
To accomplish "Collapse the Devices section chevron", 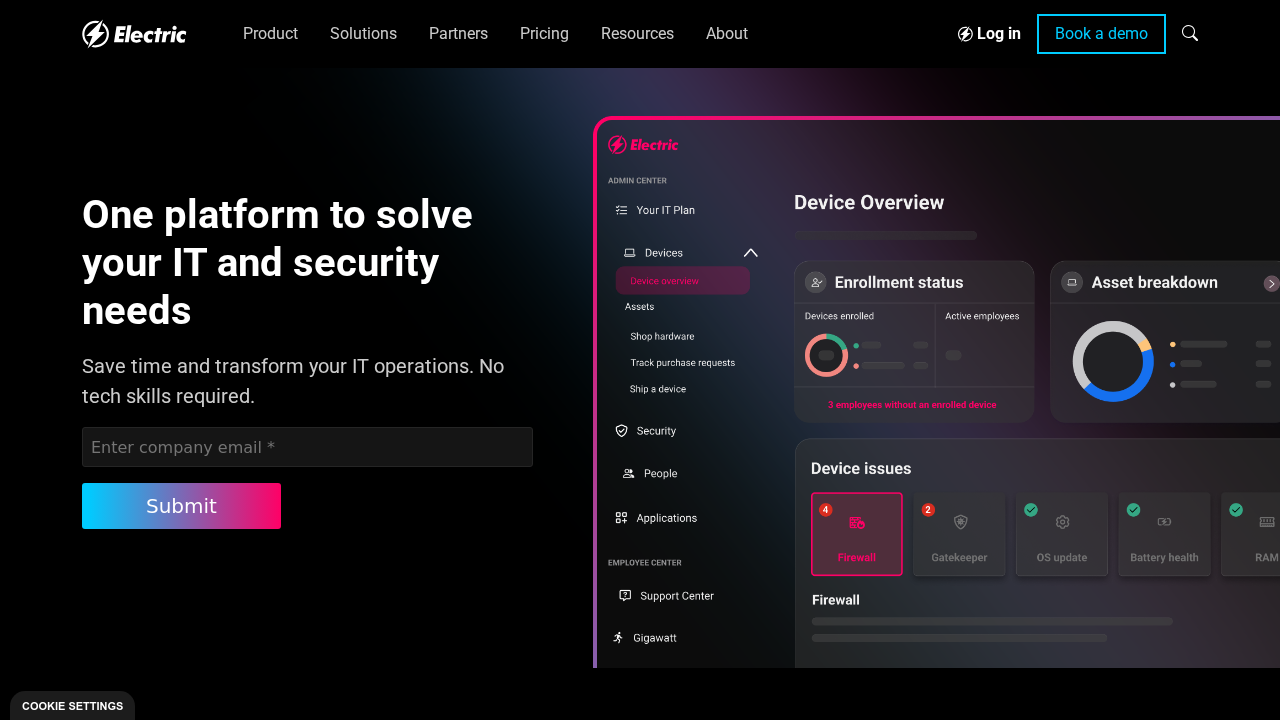I will coord(751,253).
